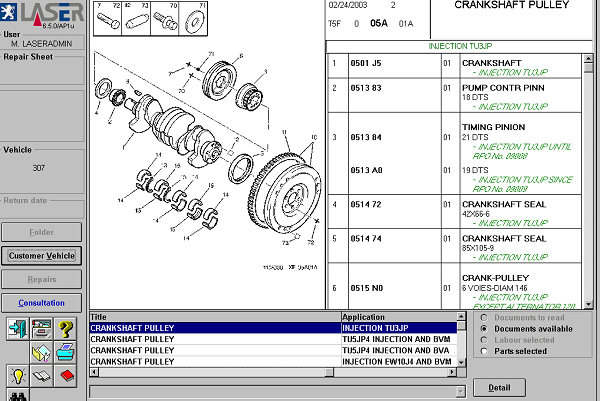Viewport: 600px width, 401px height.
Task: Click the title list scroll down arrow
Action: tap(461, 362)
